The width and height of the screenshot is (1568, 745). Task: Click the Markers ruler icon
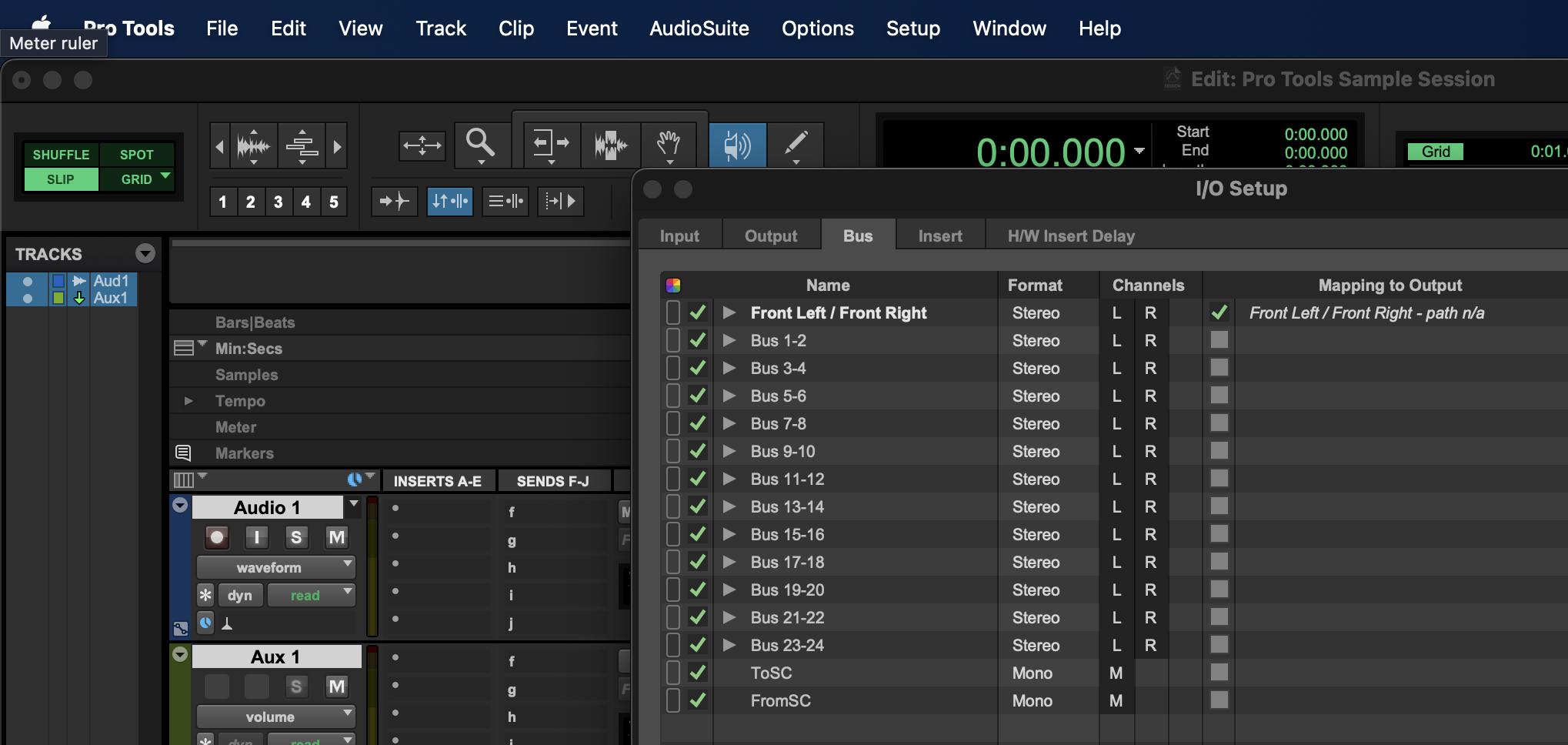[183, 453]
